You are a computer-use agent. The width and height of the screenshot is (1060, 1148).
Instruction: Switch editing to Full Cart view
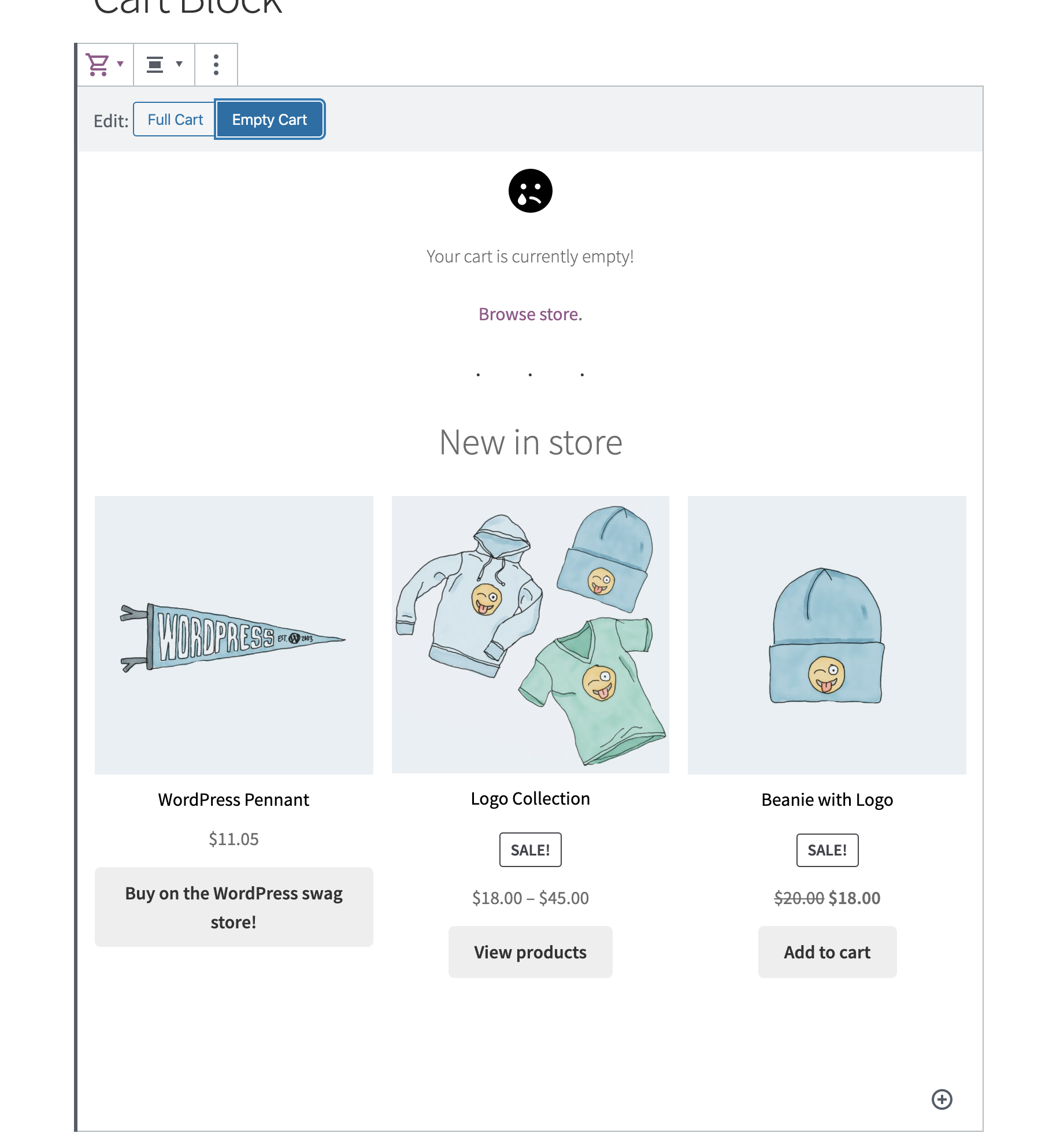tap(174, 119)
